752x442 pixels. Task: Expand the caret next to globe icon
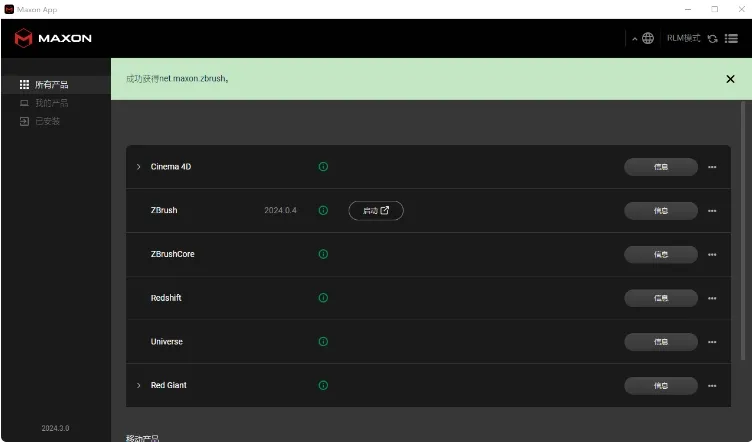[634, 39]
